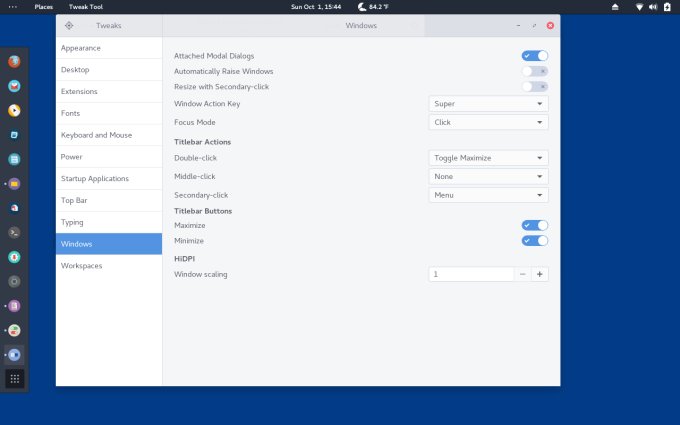Open the eject/removable drive tray icon
The height and width of the screenshot is (425, 680).
pos(615,7)
